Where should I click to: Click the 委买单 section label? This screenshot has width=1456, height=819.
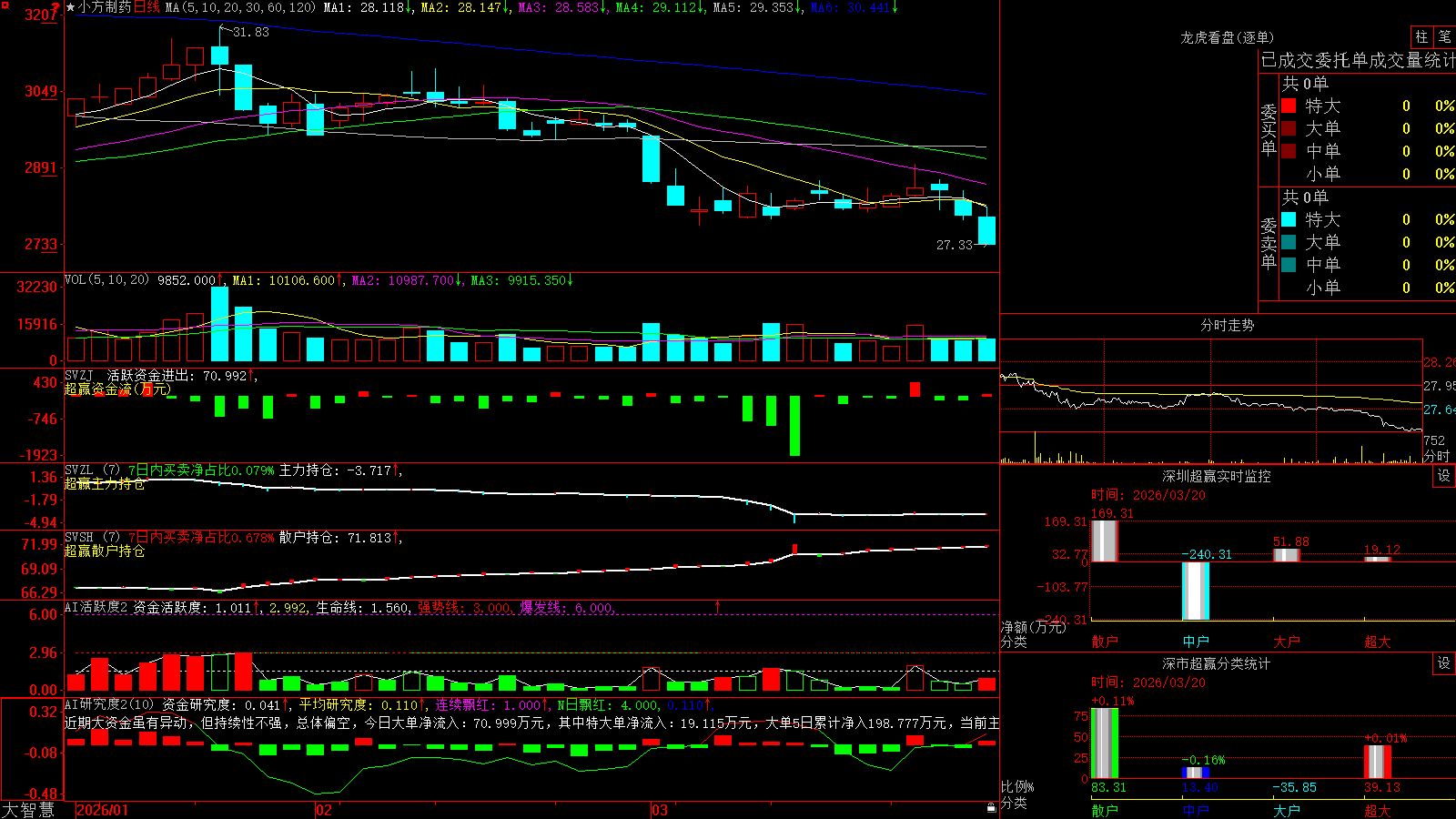pyautogui.click(x=1269, y=130)
